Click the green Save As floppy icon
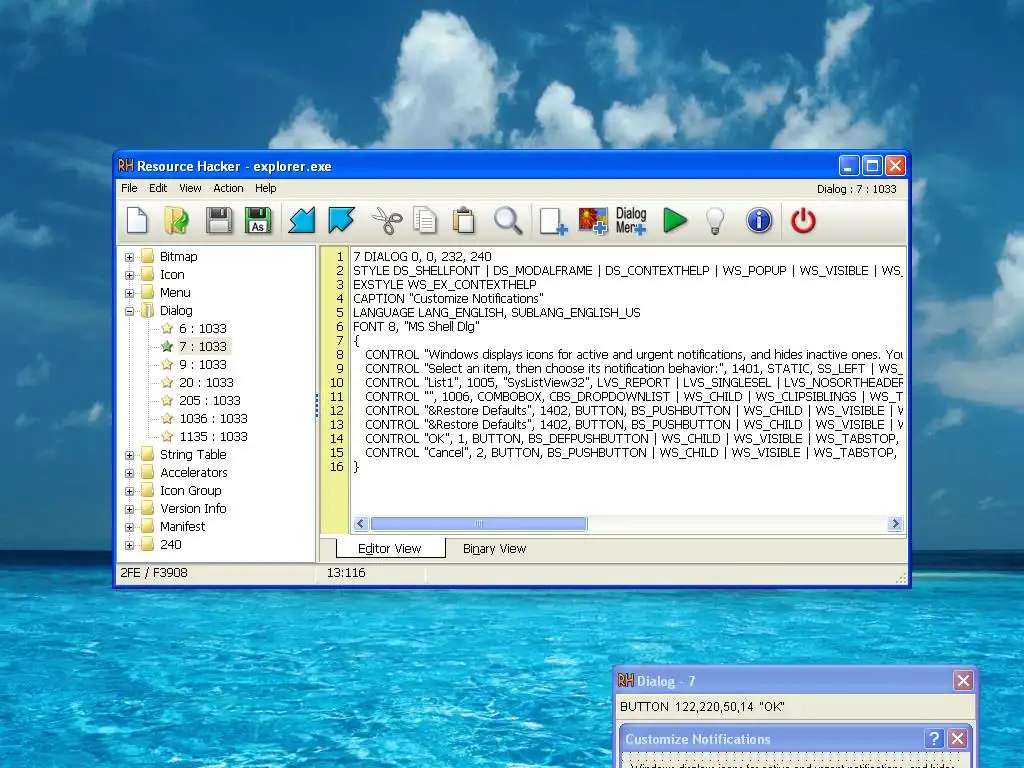This screenshot has height=768, width=1024. coord(258,220)
